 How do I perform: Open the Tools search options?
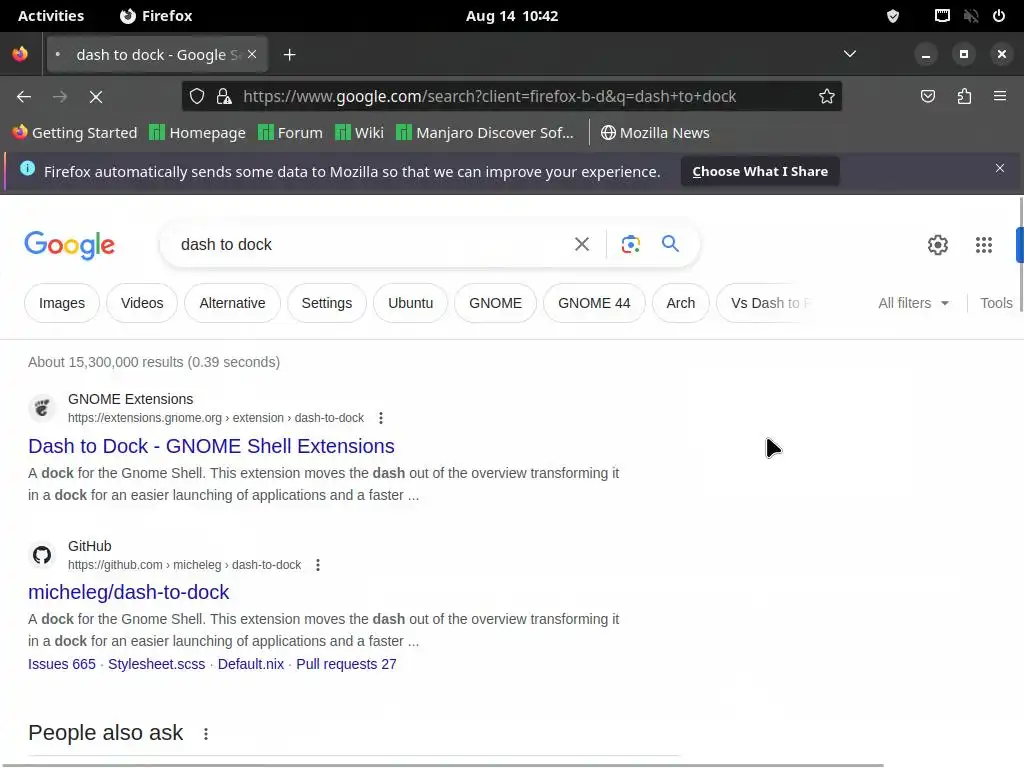tap(996, 303)
